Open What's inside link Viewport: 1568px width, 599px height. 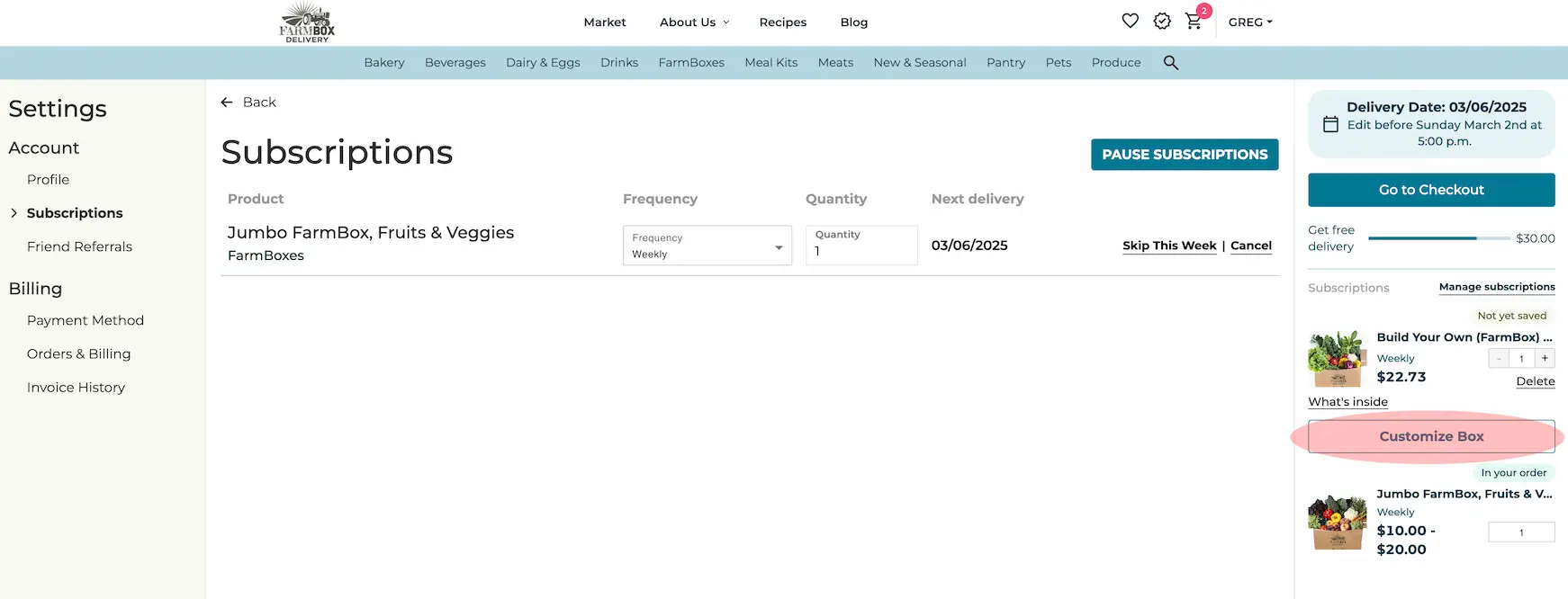click(x=1347, y=402)
